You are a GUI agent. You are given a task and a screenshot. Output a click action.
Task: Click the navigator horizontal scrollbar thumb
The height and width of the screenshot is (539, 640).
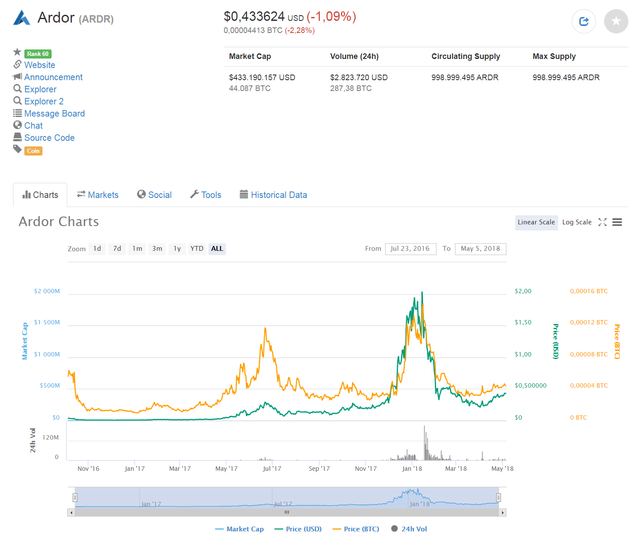click(287, 512)
